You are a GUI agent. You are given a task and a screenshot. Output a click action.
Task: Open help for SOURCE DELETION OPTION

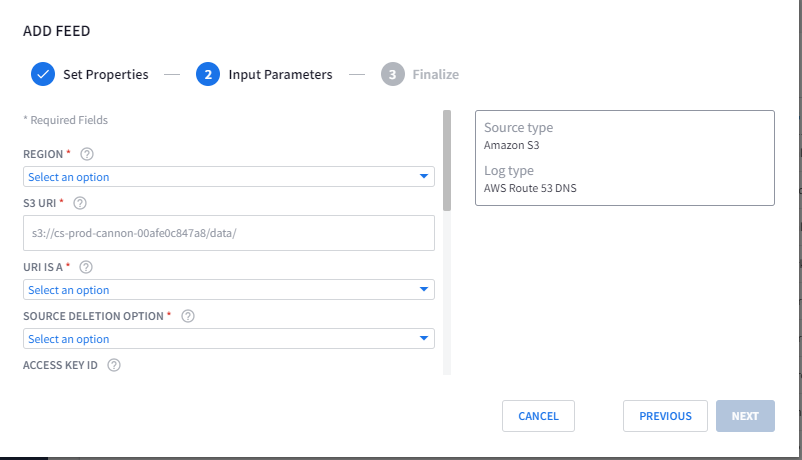tap(188, 316)
